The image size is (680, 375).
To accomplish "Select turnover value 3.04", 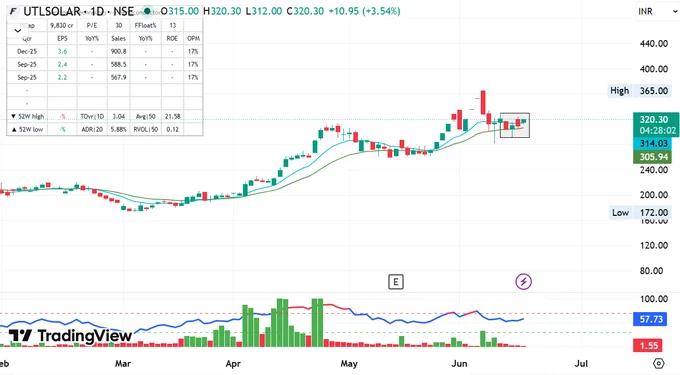I will point(118,117).
